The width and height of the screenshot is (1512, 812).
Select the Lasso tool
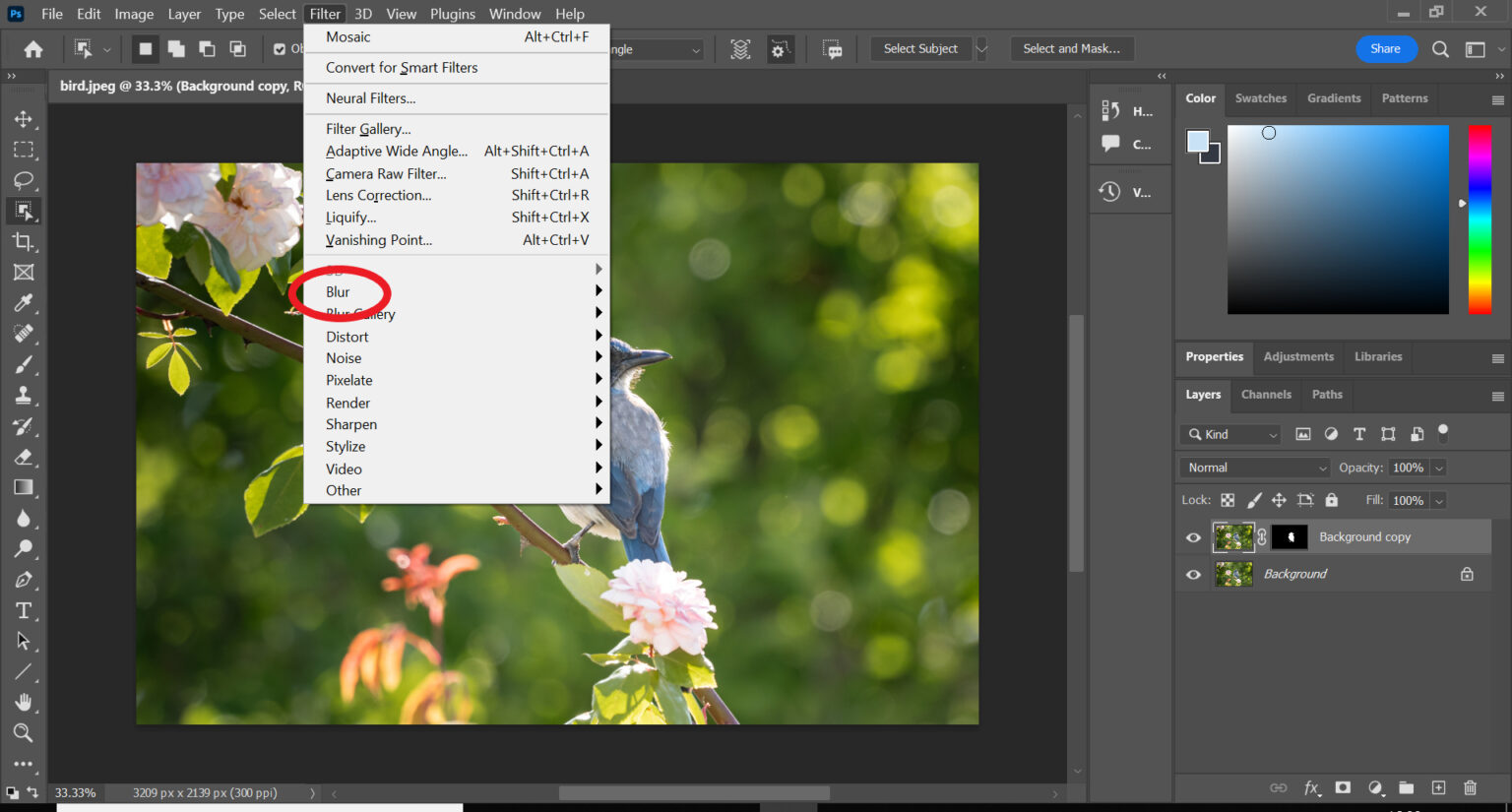(24, 180)
